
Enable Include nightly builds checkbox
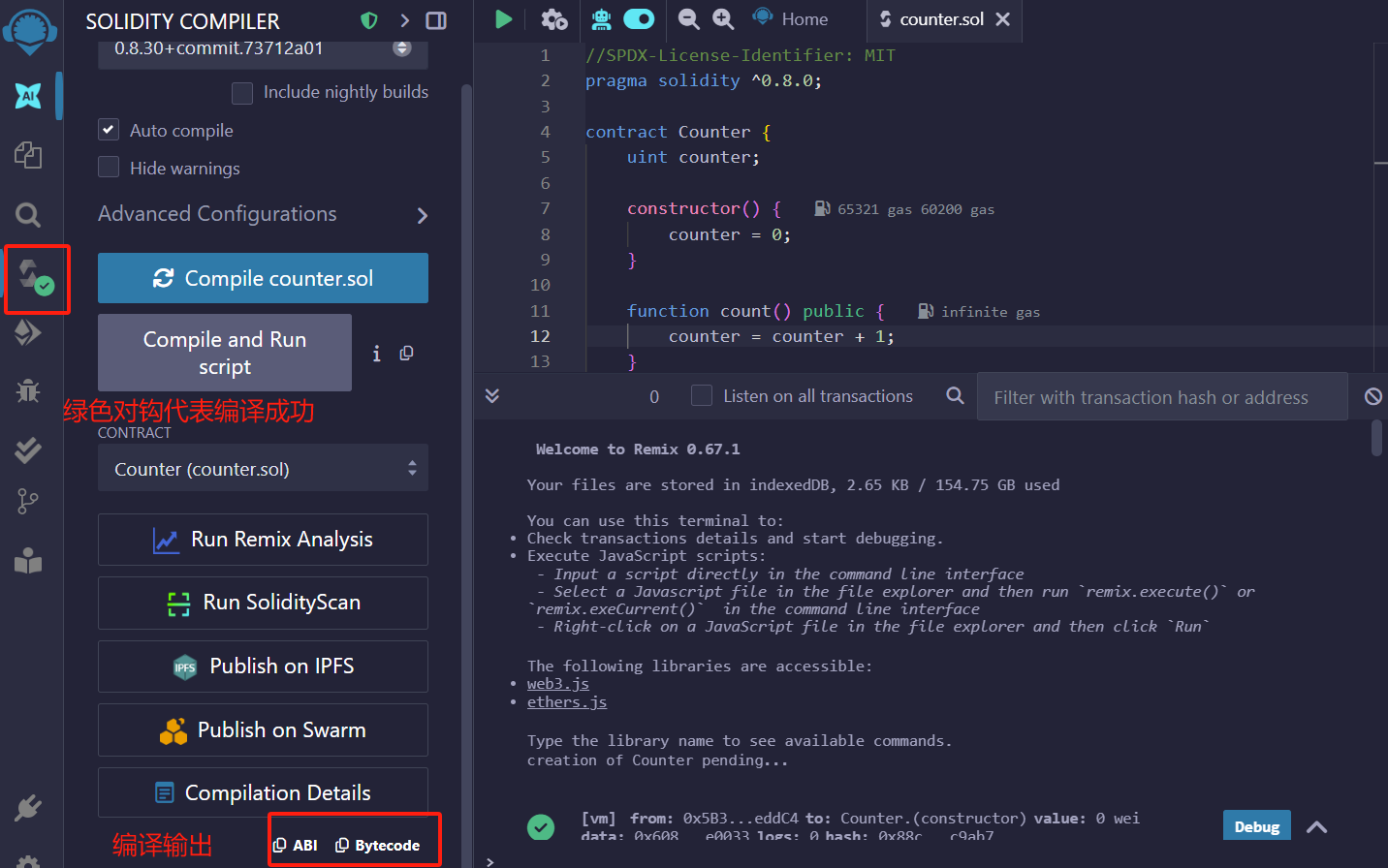click(x=242, y=93)
